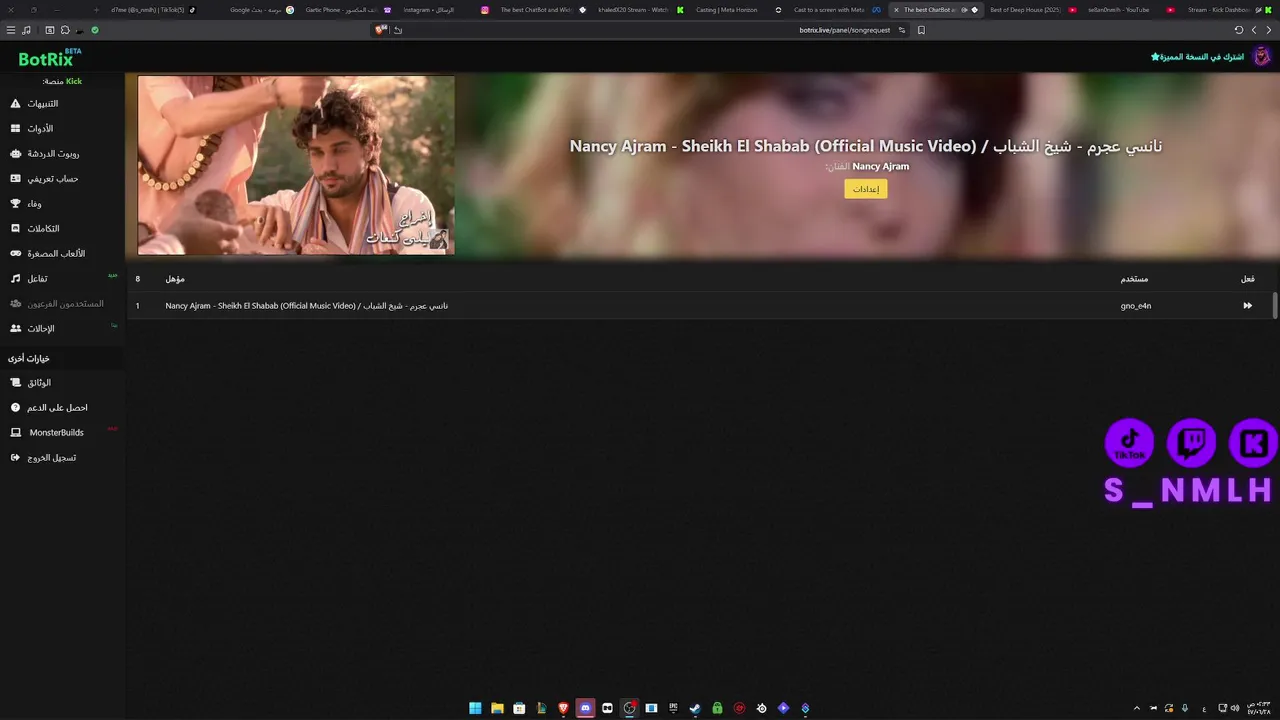Click the BotRix BETA logo
This screenshot has height=720, width=1280.
49,58
